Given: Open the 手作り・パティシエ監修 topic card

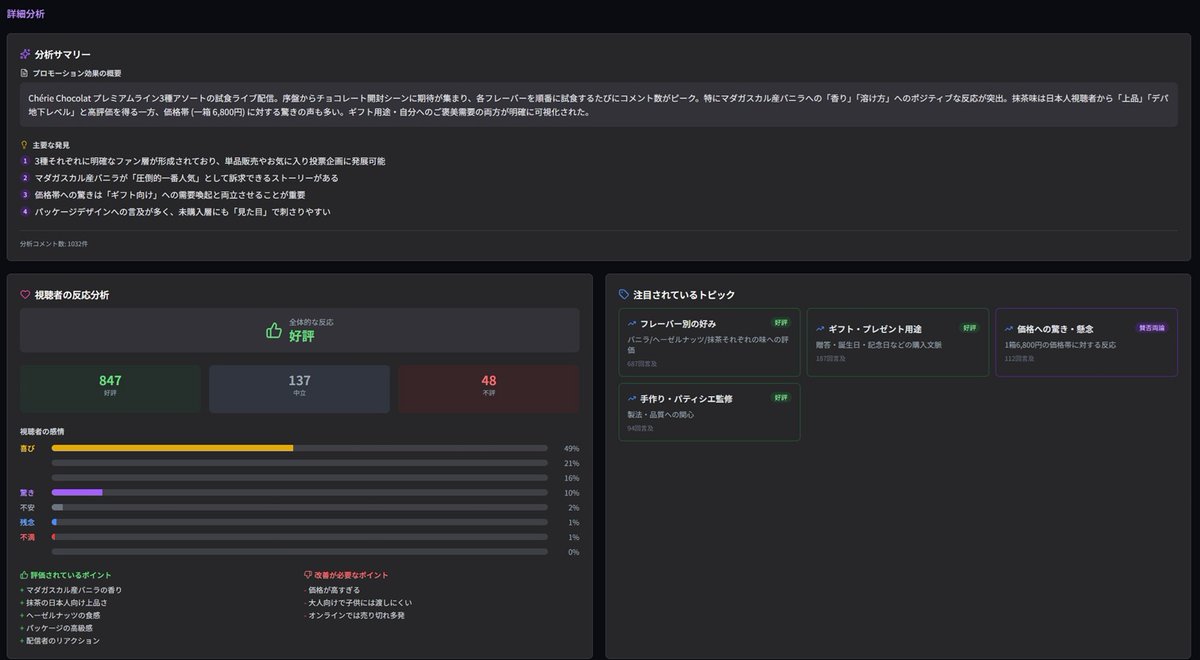Looking at the screenshot, I should coord(709,412).
